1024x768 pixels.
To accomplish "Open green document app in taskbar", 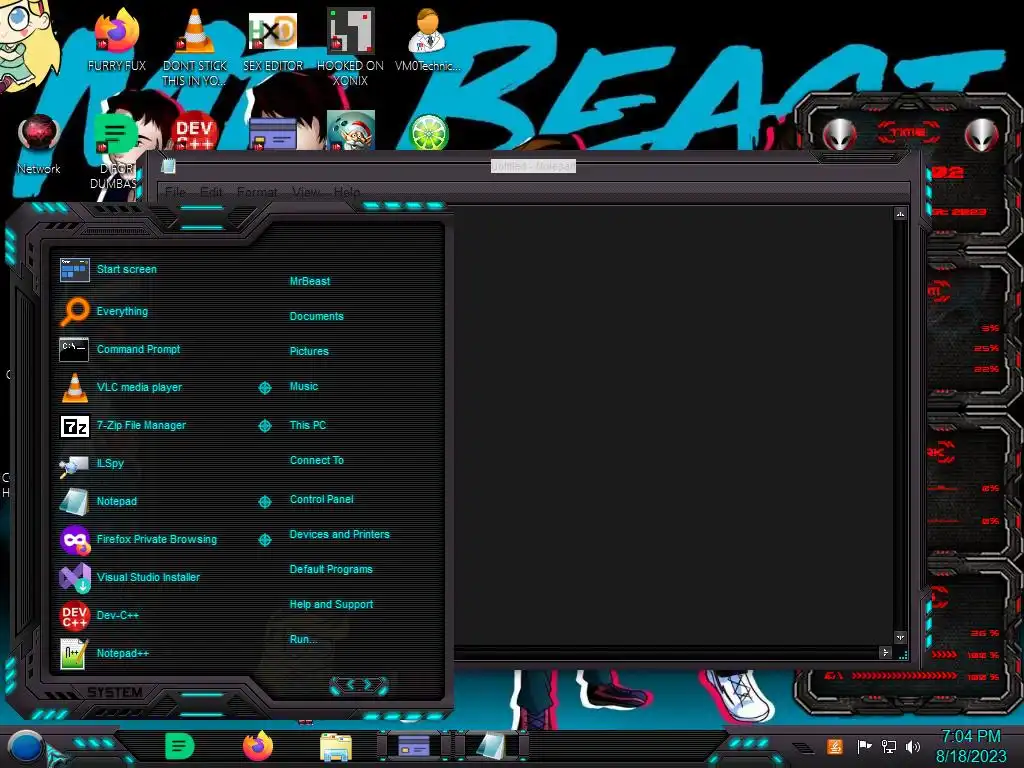I will point(179,746).
